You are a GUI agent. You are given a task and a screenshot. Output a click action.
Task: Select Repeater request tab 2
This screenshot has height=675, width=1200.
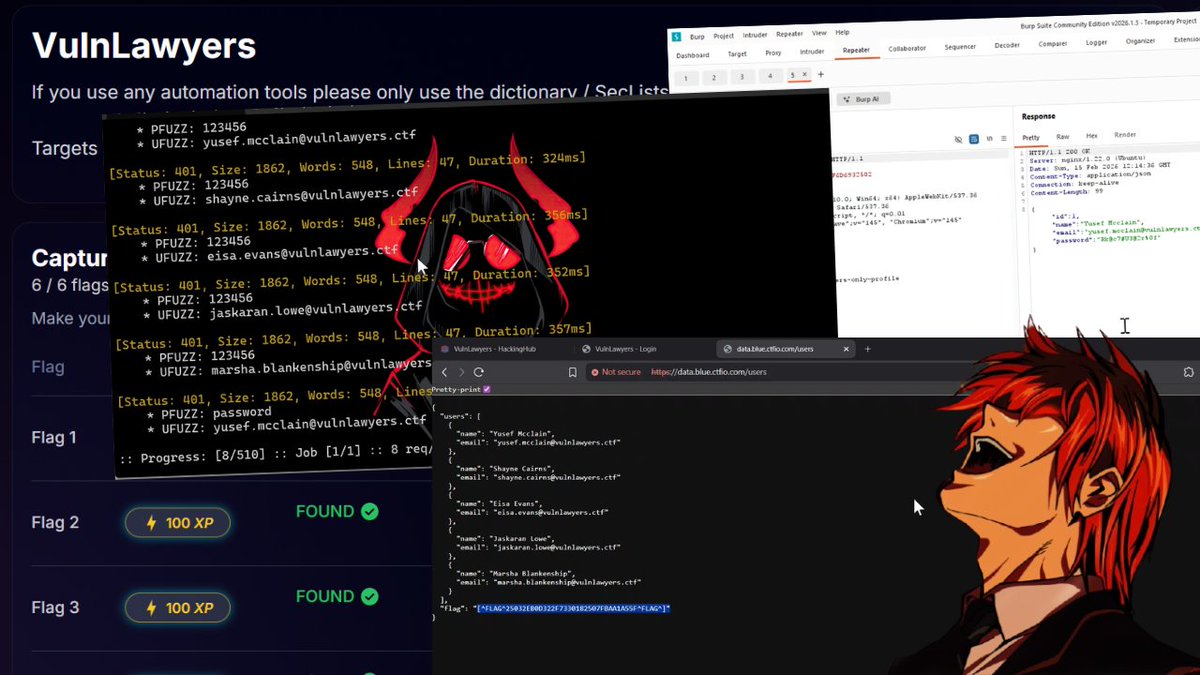point(714,77)
